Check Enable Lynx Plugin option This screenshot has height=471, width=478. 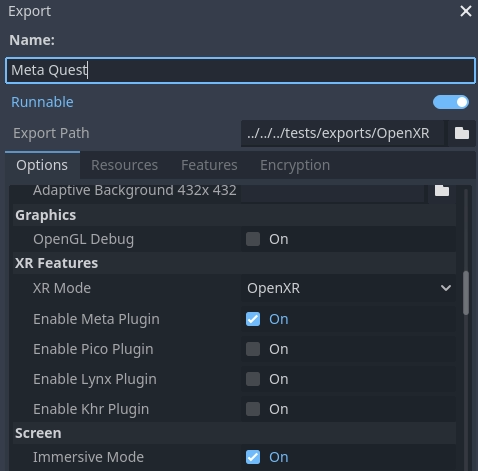coord(253,379)
